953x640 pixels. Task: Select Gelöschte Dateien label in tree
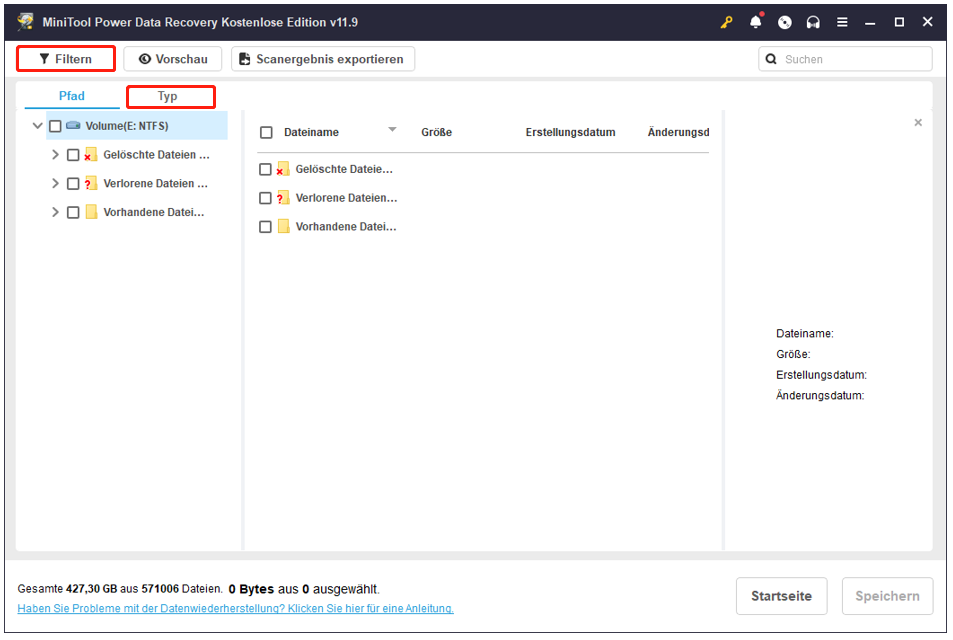156,155
